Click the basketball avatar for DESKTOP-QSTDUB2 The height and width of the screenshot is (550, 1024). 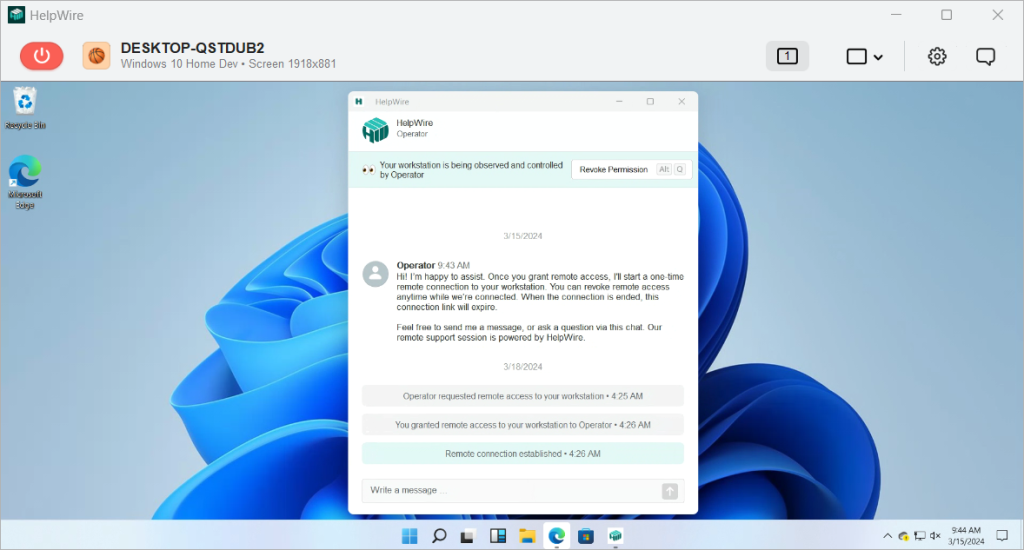[x=96, y=56]
